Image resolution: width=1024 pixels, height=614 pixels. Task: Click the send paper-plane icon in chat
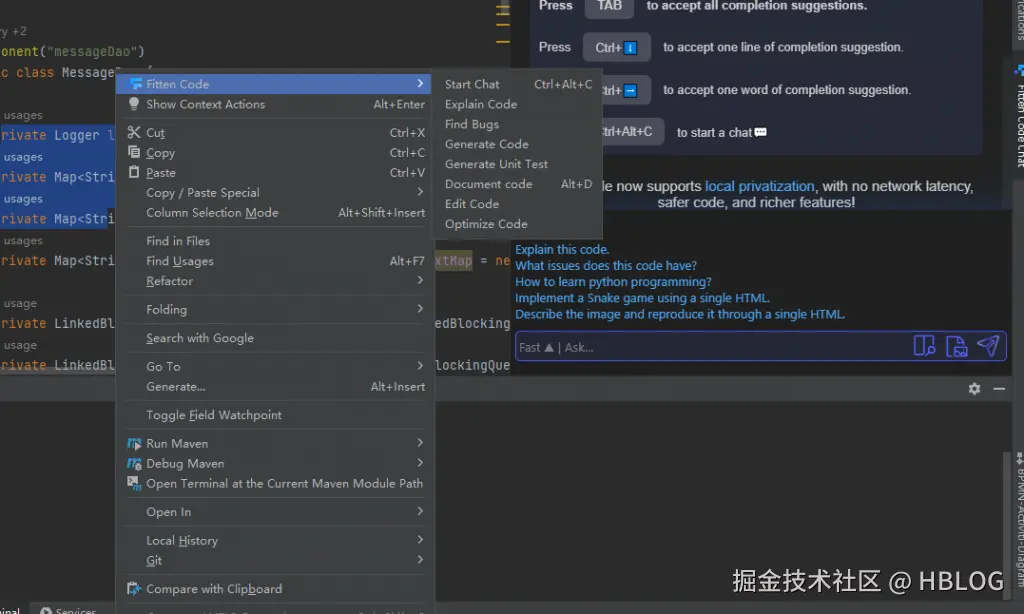988,346
